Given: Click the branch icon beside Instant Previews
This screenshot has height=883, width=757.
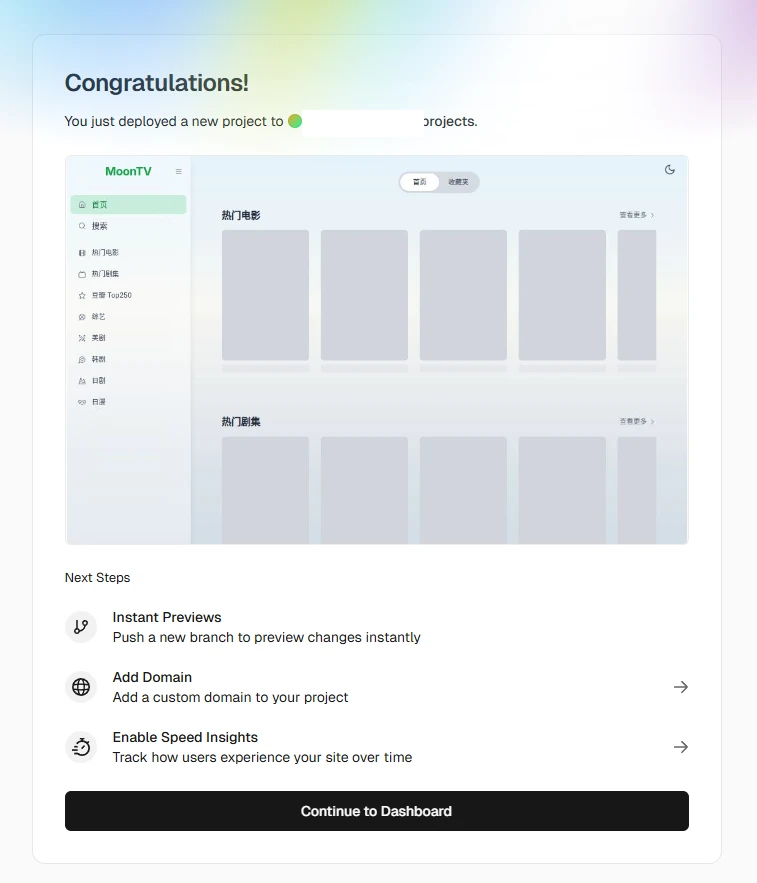Looking at the screenshot, I should coord(81,627).
